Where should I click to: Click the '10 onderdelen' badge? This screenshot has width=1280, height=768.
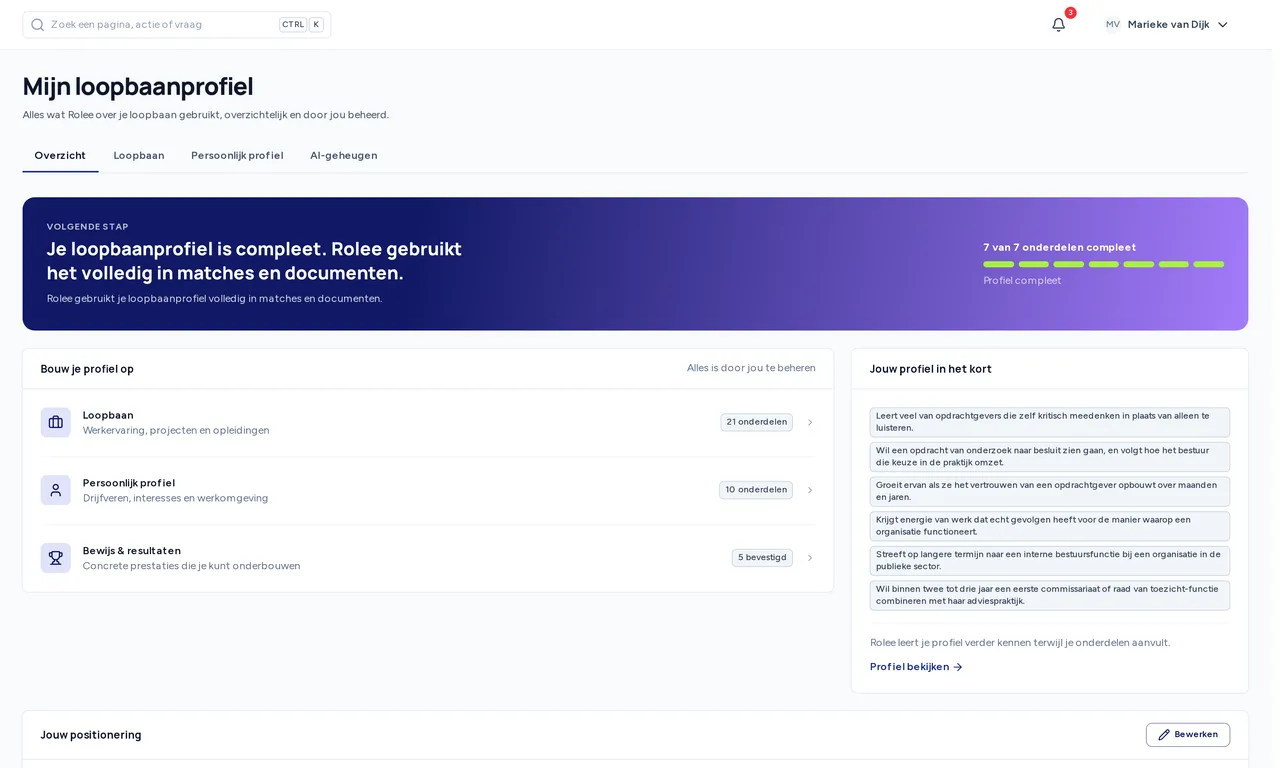pyautogui.click(x=756, y=490)
